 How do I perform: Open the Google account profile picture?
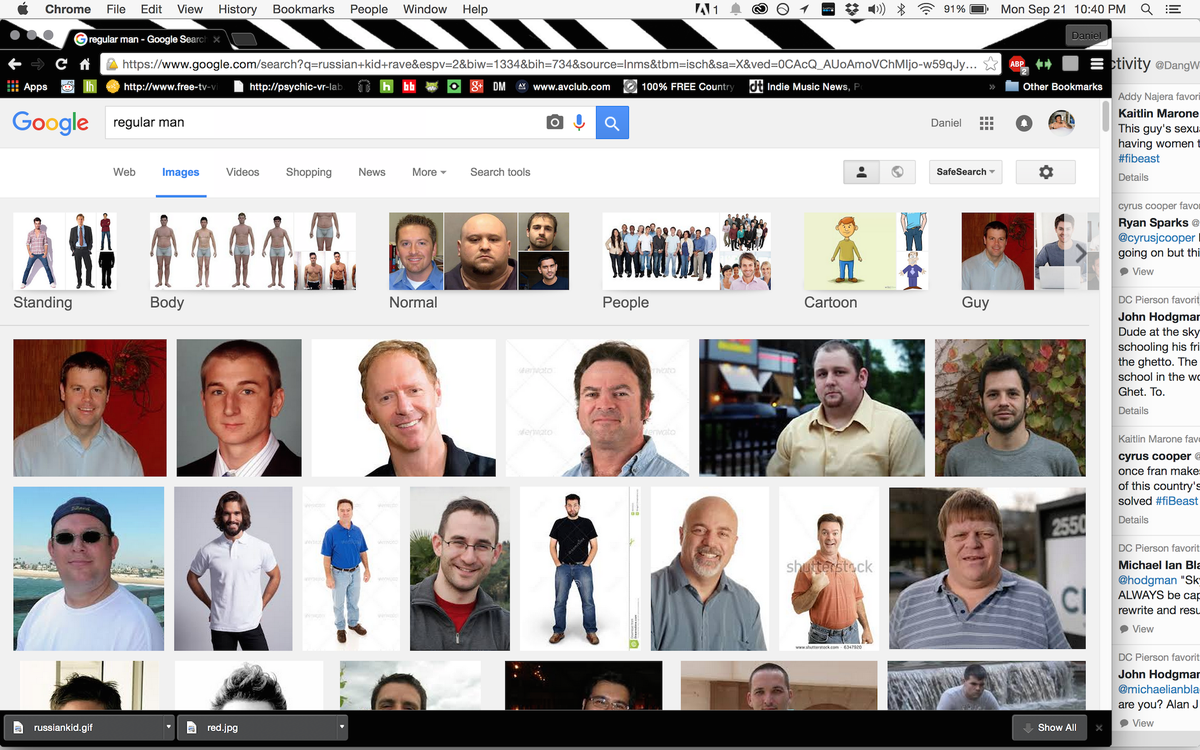tap(1061, 122)
